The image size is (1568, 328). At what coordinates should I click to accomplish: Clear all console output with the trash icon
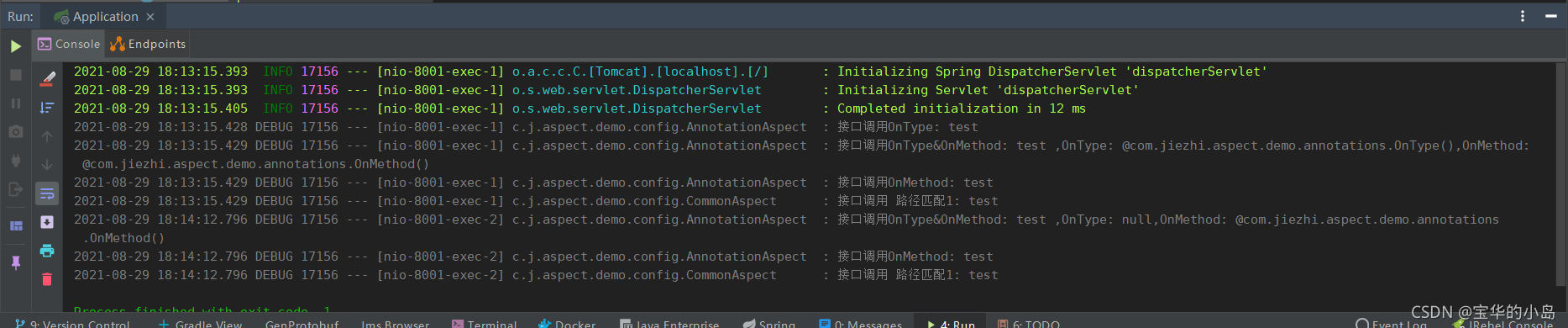(x=47, y=279)
